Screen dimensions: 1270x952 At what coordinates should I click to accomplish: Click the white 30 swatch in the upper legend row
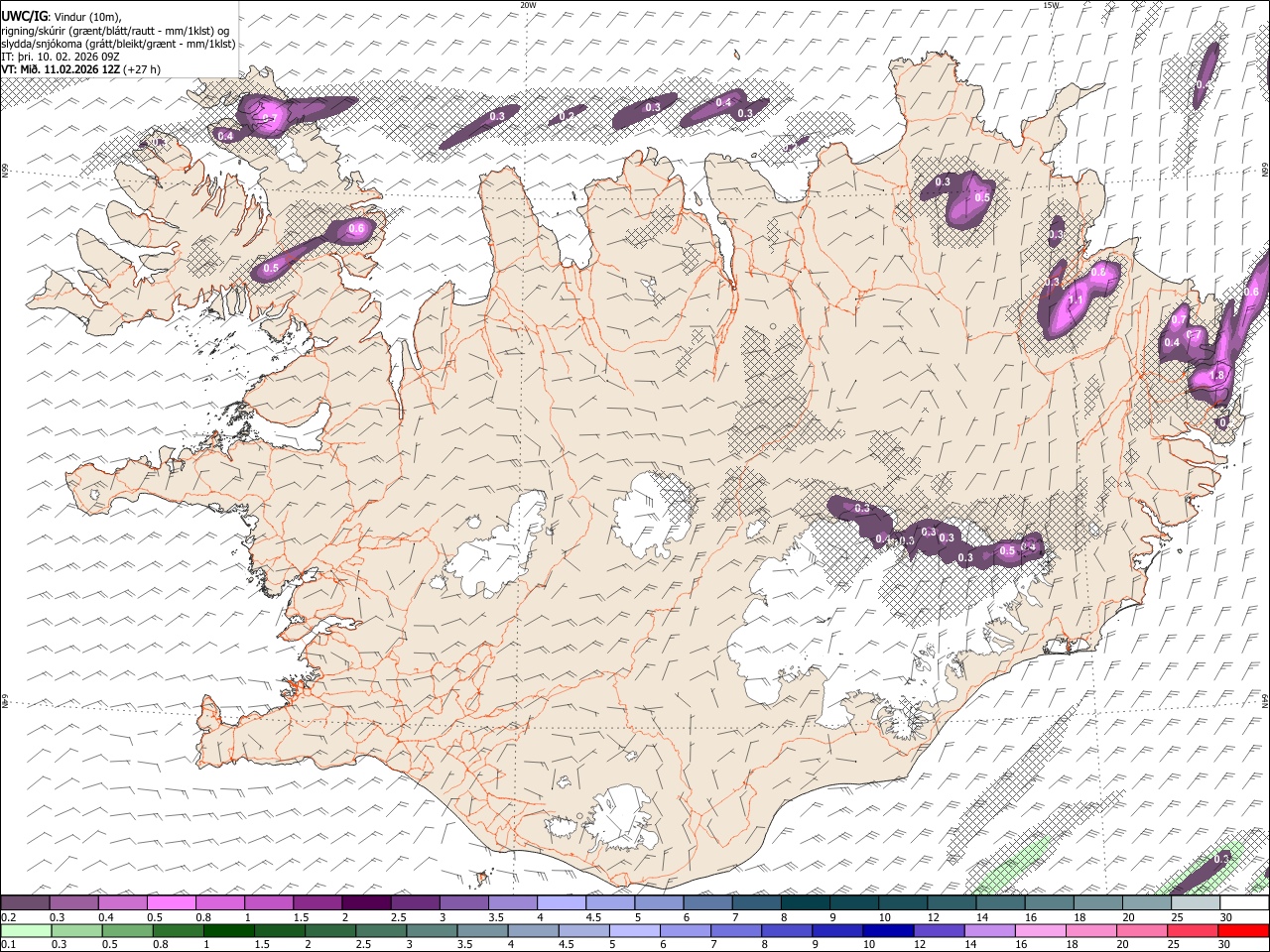1244,903
